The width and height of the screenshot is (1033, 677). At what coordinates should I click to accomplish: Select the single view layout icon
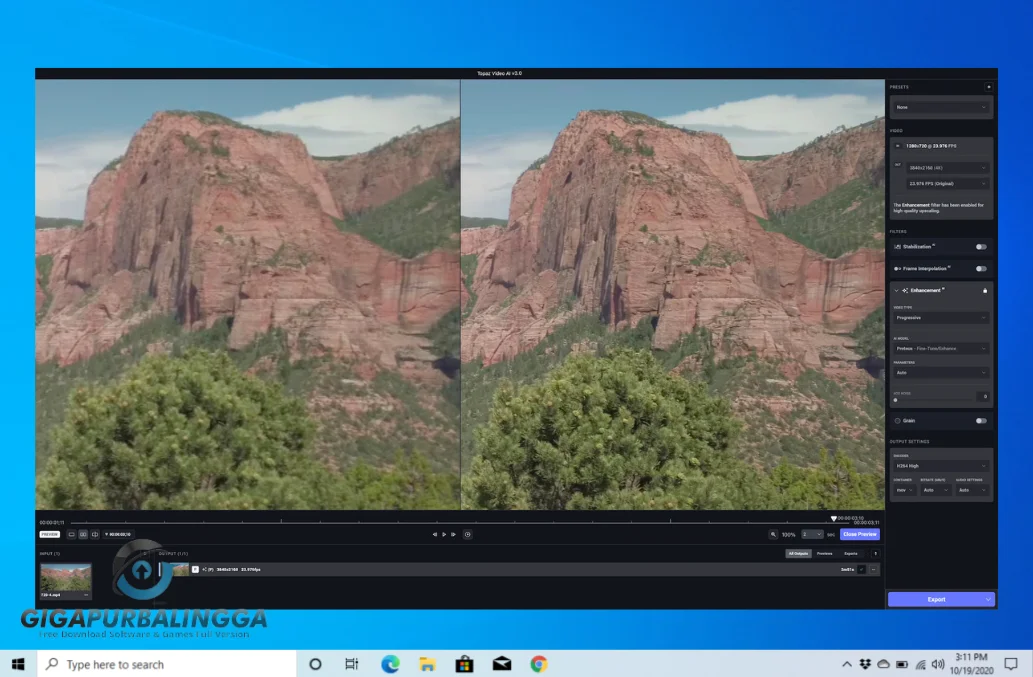(x=72, y=534)
